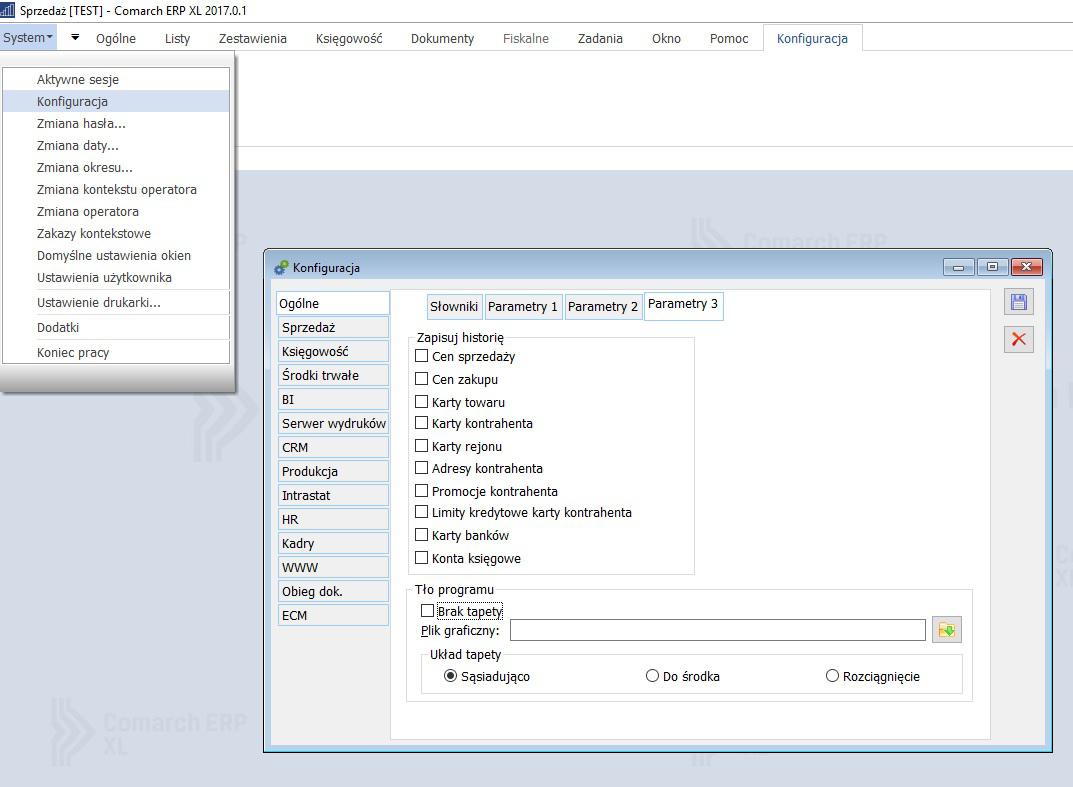This screenshot has height=787, width=1073.
Task: Click the Comarch app icon in title bar
Action: 8,10
